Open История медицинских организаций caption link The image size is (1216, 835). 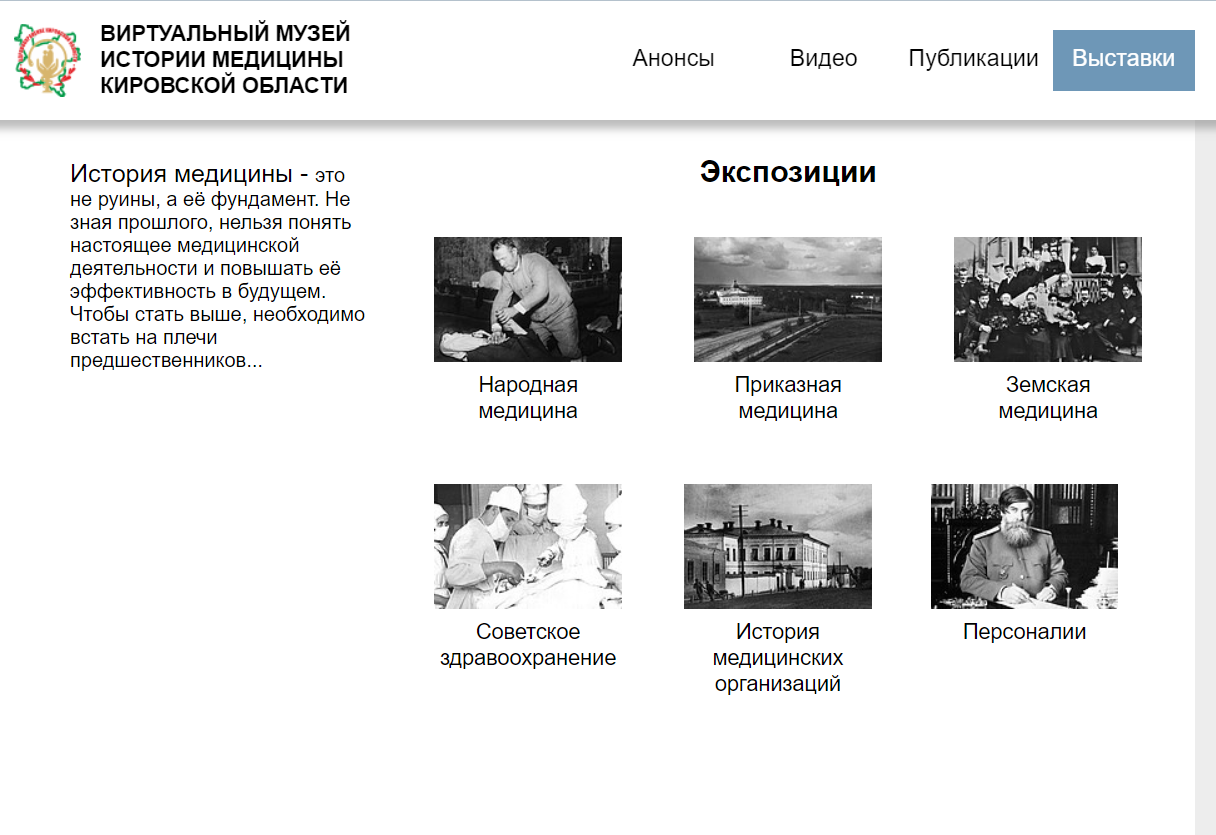coord(778,658)
